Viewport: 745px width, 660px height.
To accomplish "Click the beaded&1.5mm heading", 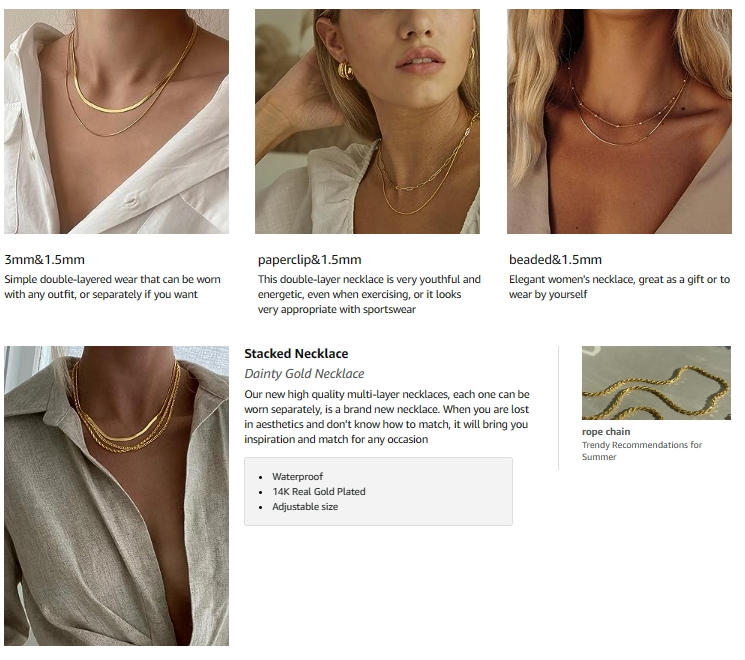I will pyautogui.click(x=555, y=259).
